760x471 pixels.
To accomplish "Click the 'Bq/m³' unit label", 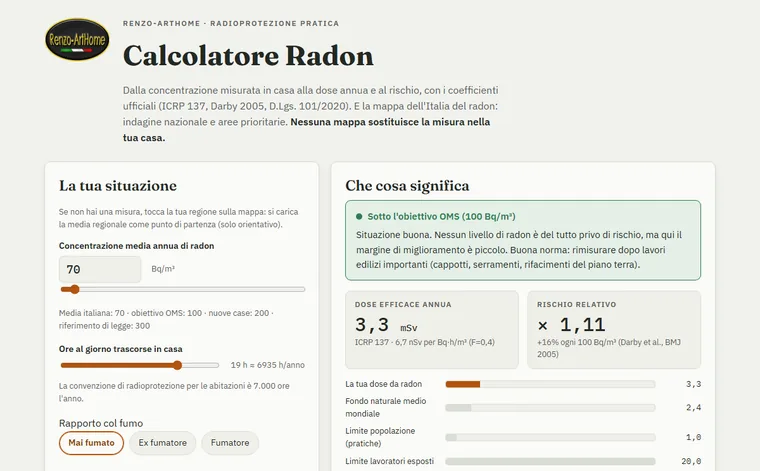I will [163, 269].
